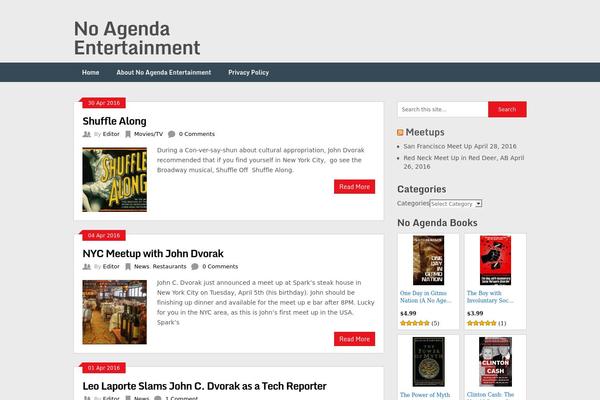This screenshot has width=600, height=400.
Task: Click the $3.99 price text
Action: click(475, 313)
